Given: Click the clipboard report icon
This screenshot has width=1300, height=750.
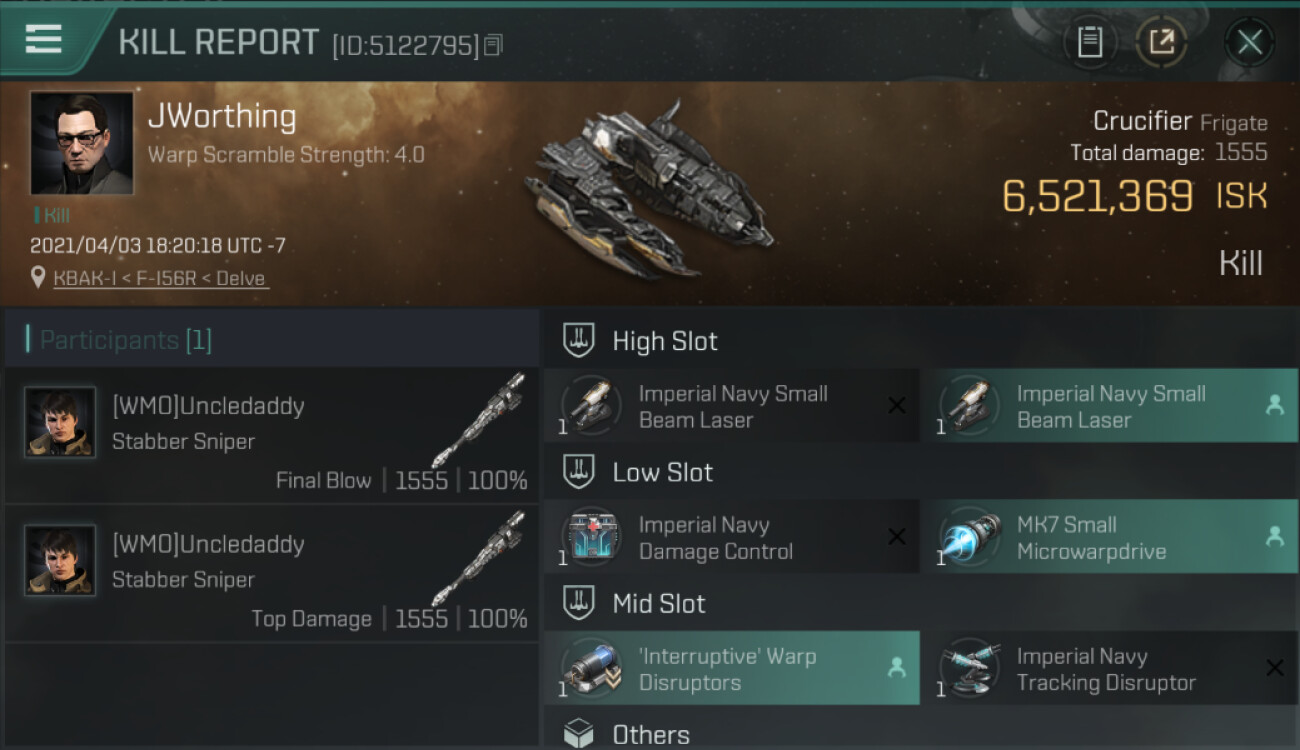Looking at the screenshot, I should click(1089, 42).
